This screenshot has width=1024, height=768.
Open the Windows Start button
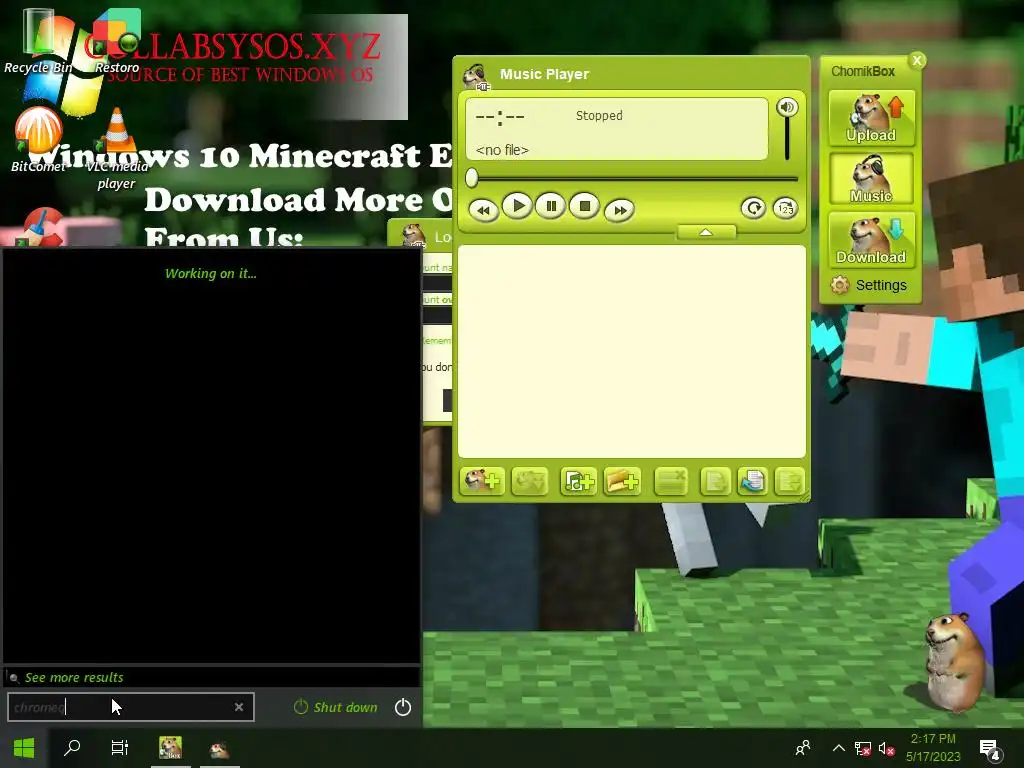click(x=24, y=748)
